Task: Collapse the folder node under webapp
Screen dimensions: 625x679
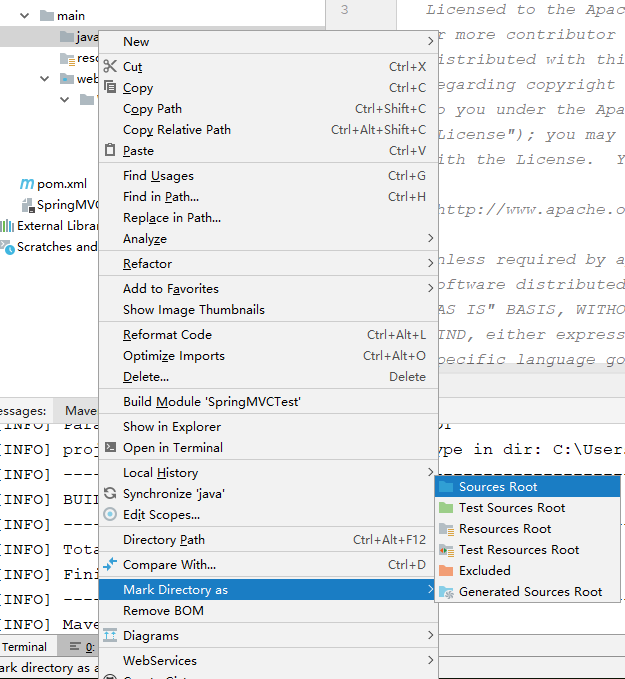Action: coord(65,100)
